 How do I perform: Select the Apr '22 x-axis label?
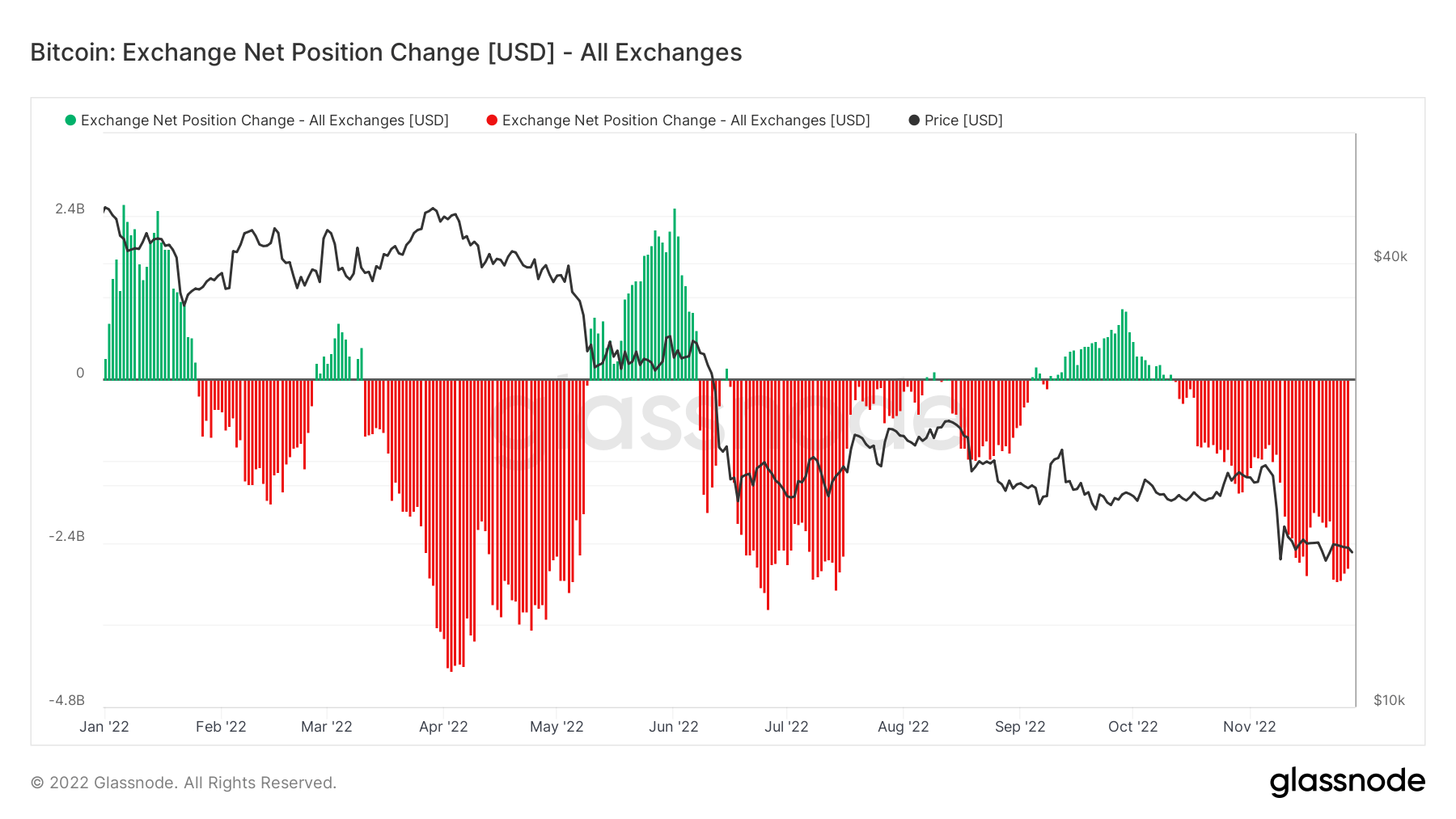[x=443, y=726]
